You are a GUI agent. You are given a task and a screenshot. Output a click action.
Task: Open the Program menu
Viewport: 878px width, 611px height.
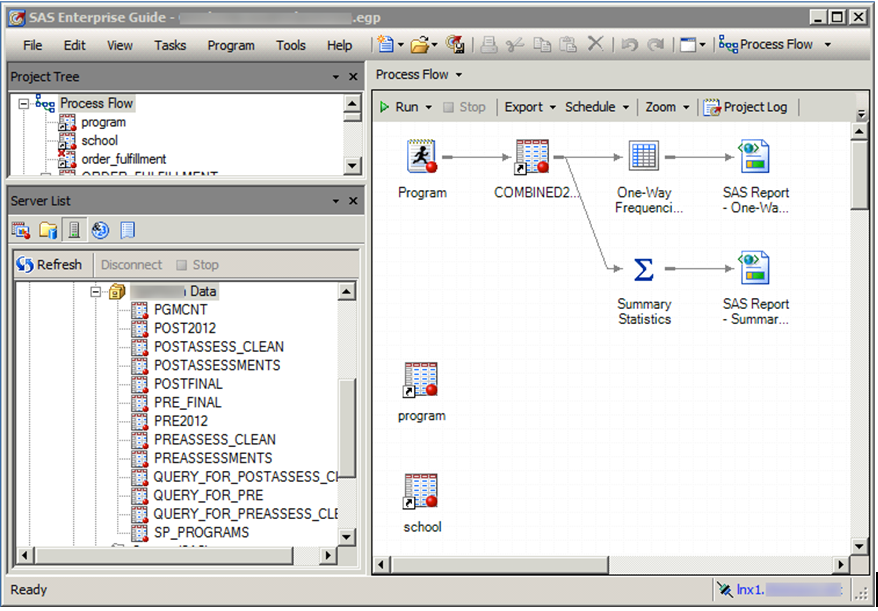click(x=231, y=45)
